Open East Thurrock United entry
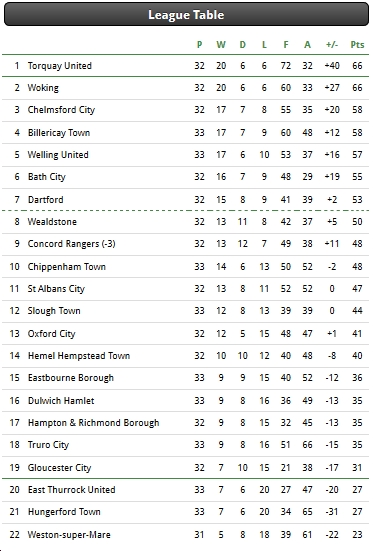This screenshot has width=373, height=551. tap(72, 490)
